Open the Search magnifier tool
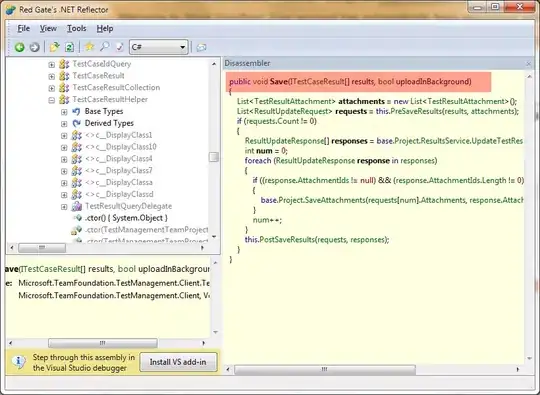 [105, 46]
